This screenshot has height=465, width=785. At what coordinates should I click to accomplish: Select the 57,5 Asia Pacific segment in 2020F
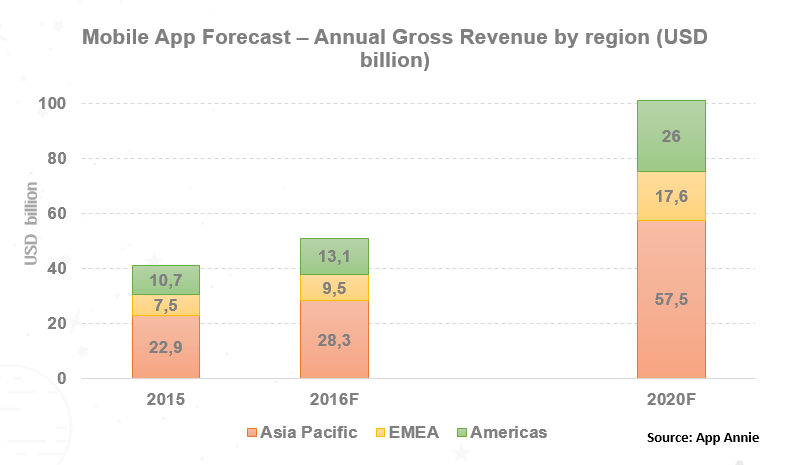(671, 299)
